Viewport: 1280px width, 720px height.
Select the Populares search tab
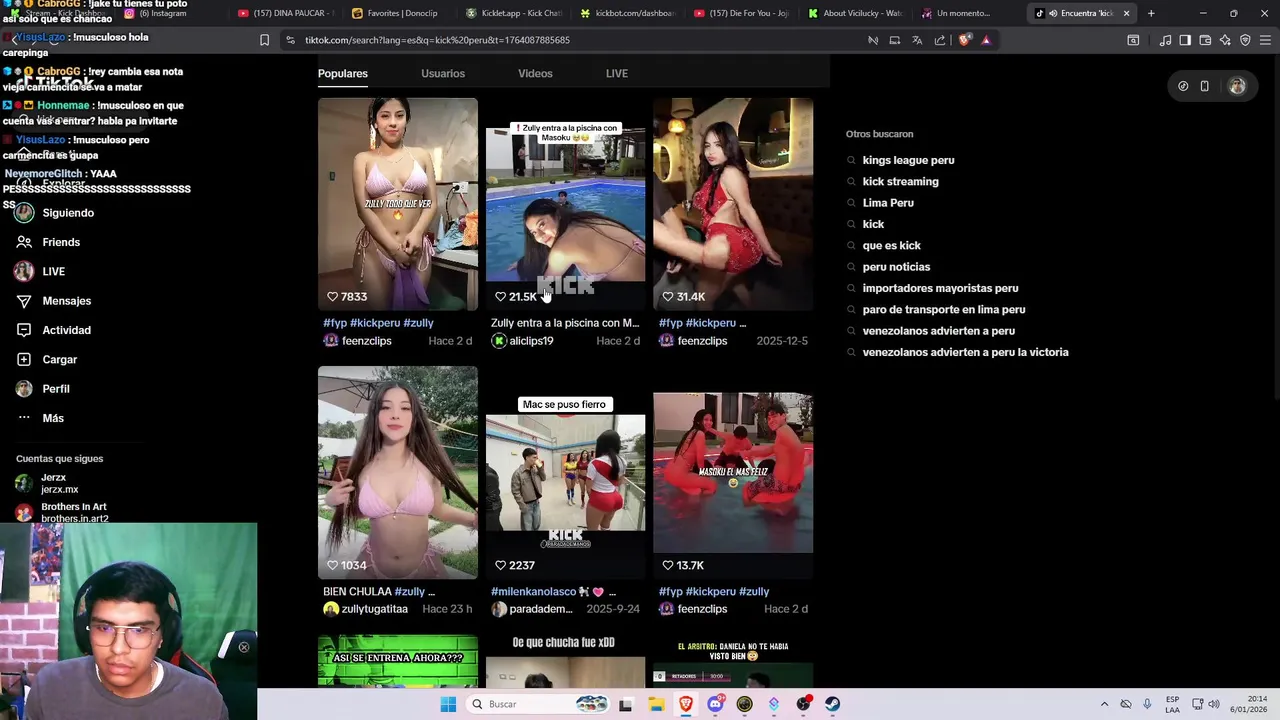point(343,74)
